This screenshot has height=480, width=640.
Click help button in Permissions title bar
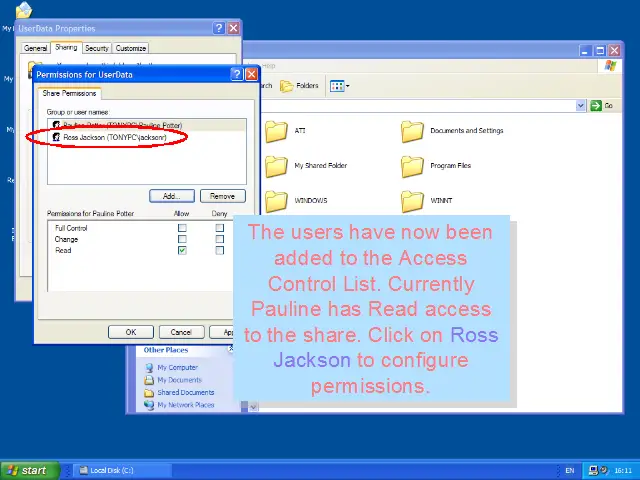(x=236, y=74)
